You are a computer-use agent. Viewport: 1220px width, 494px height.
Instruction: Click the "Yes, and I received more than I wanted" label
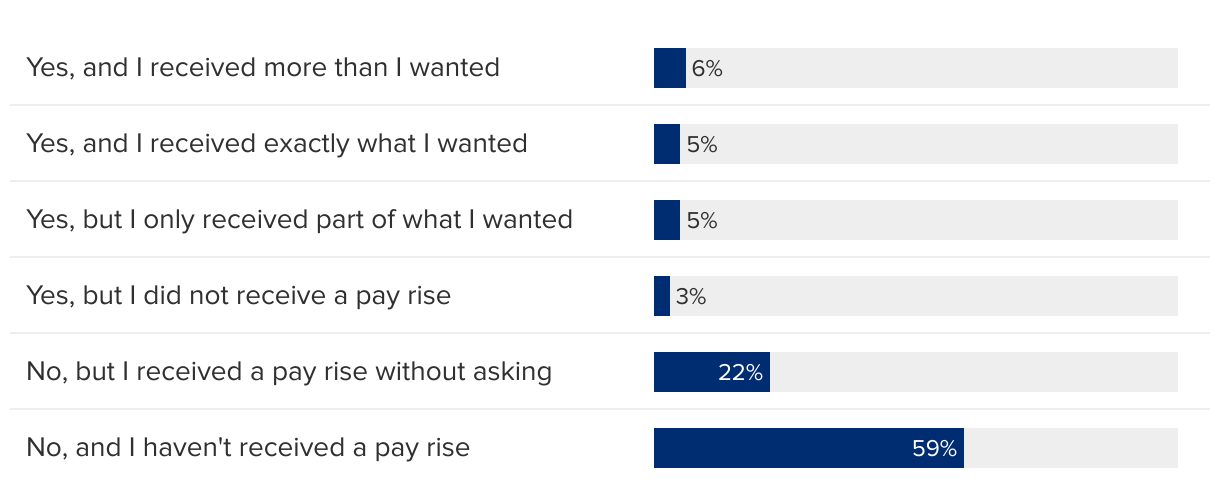(262, 68)
